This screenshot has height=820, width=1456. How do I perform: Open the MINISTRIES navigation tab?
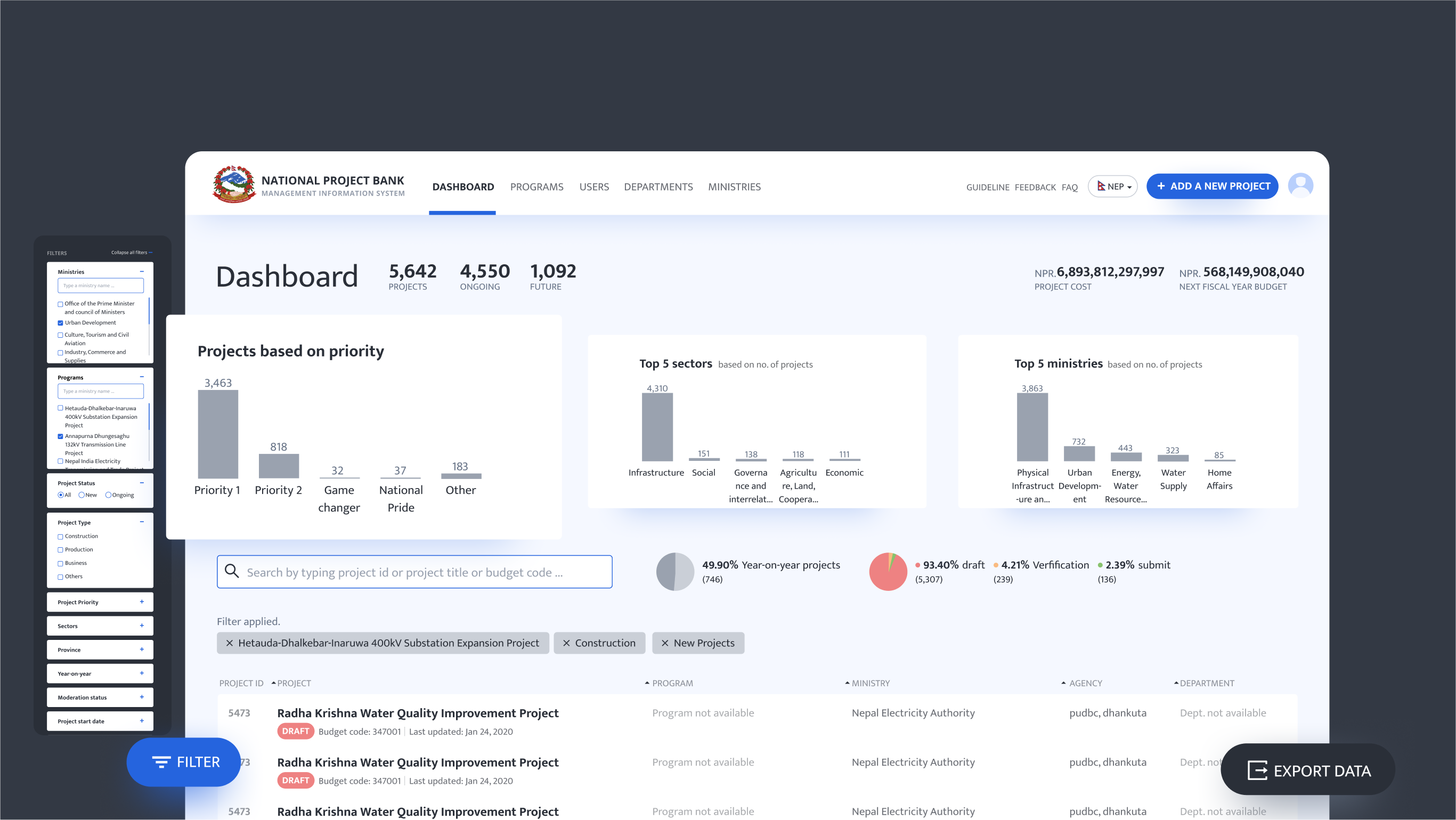click(x=734, y=186)
